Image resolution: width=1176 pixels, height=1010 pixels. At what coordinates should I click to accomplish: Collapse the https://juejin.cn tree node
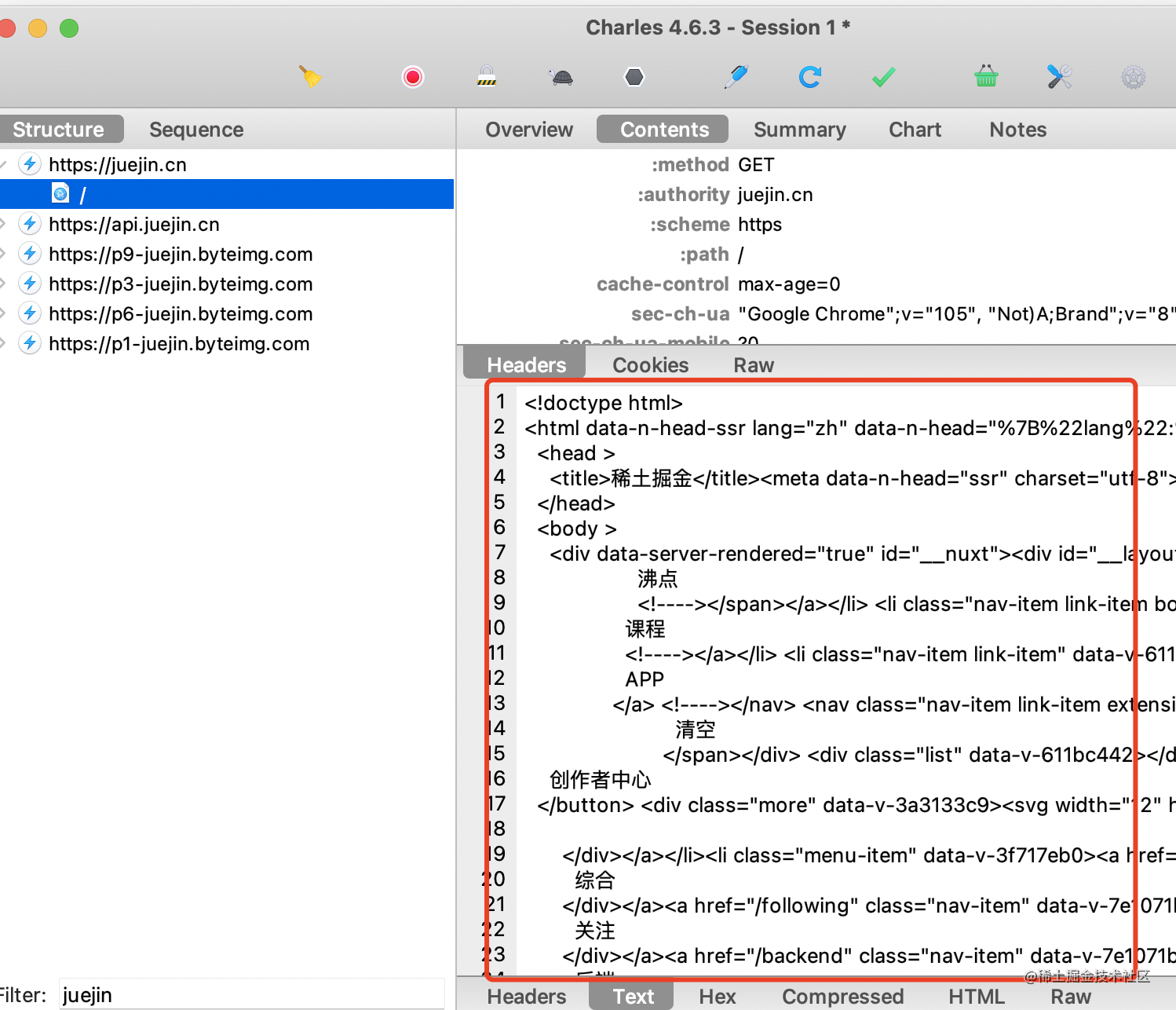(x=3, y=165)
